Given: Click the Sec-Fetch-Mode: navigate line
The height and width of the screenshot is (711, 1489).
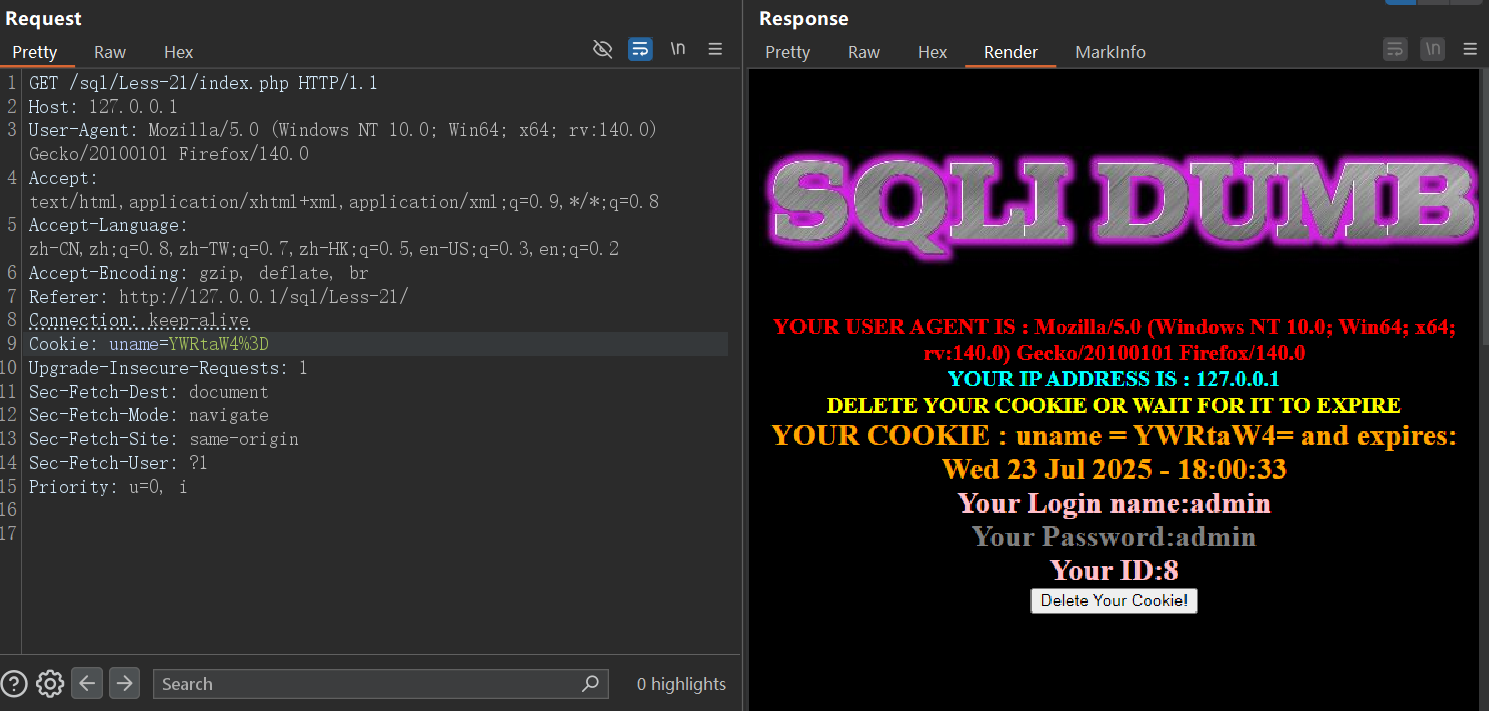Looking at the screenshot, I should [148, 415].
